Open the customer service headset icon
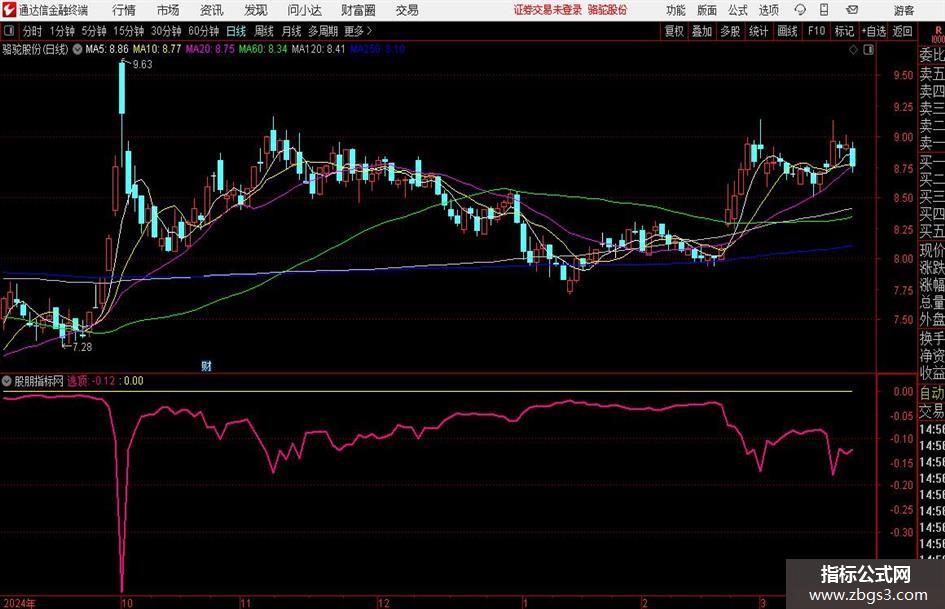Image resolution: width=945 pixels, height=609 pixels. coord(800,10)
